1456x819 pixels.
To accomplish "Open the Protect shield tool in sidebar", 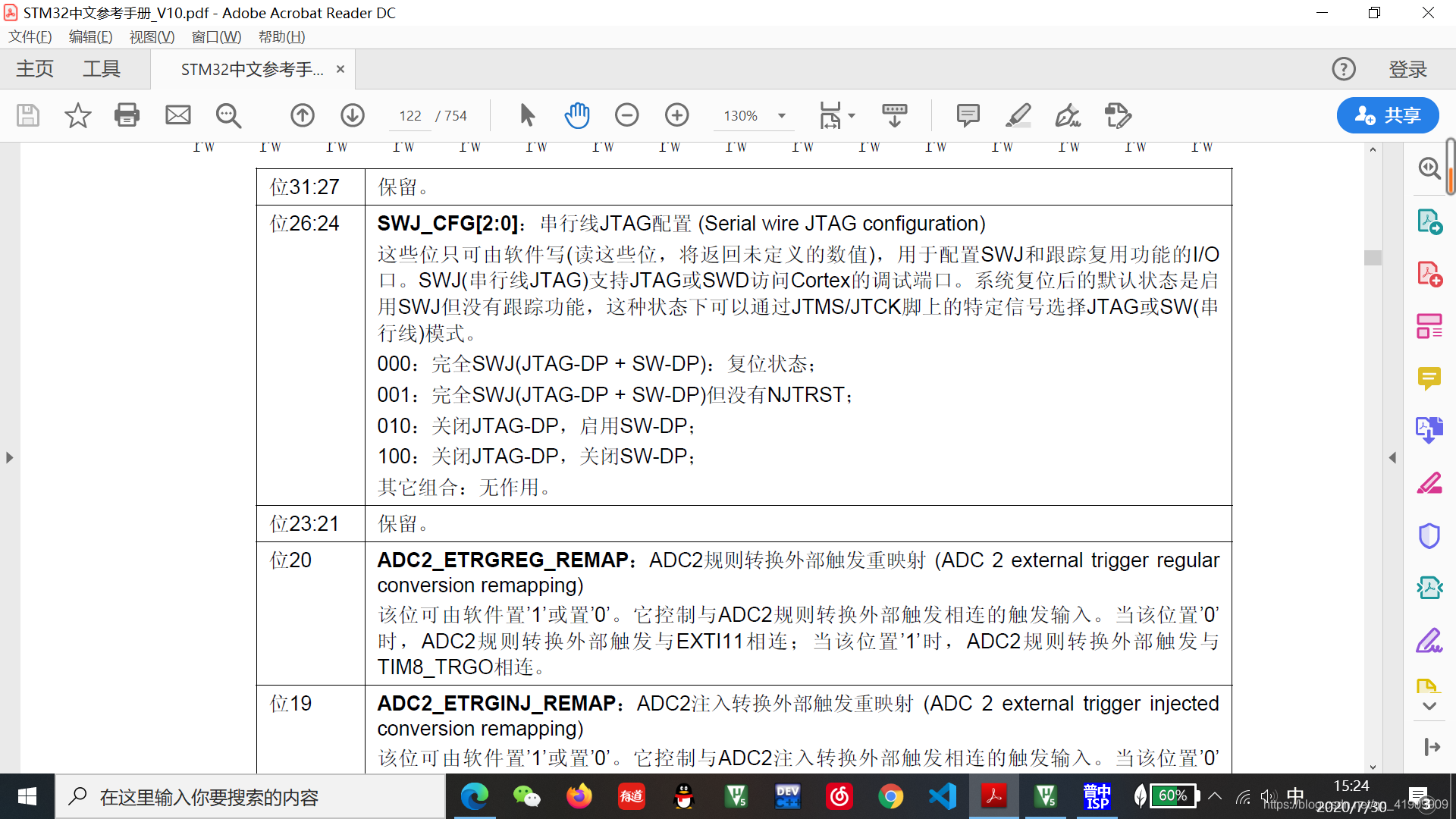I will pyautogui.click(x=1429, y=536).
